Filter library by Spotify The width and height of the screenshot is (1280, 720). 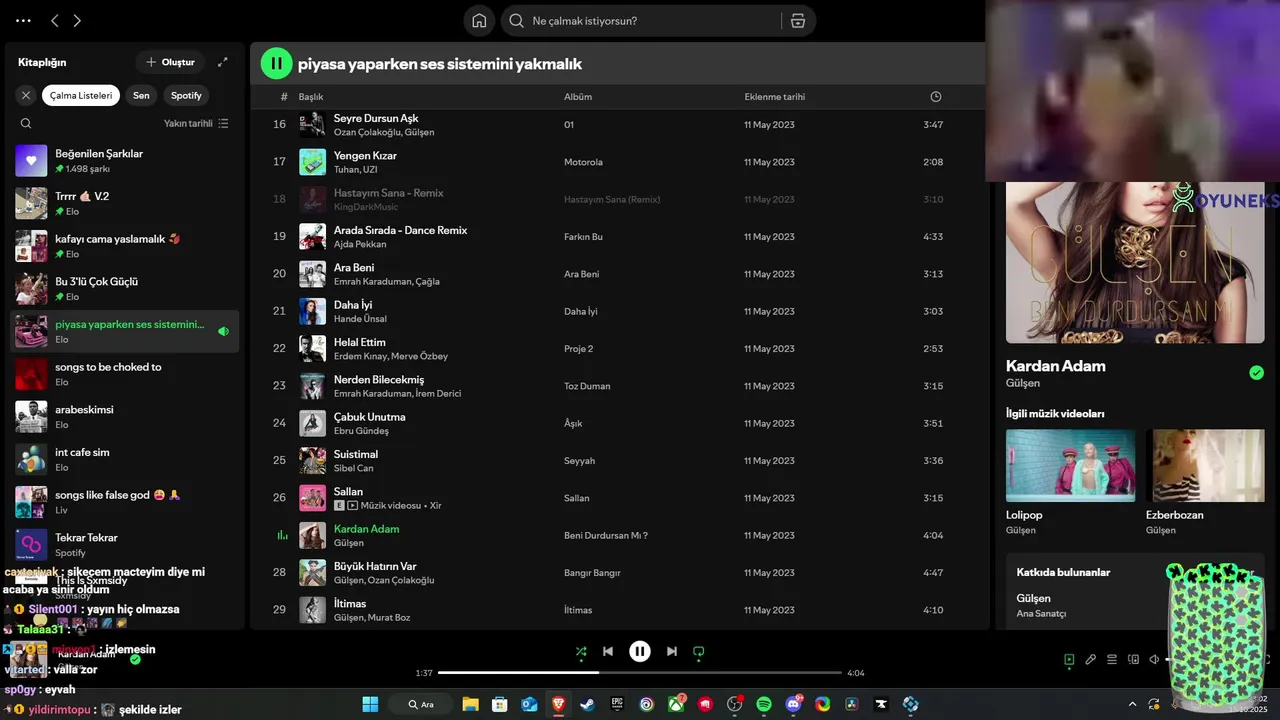186,95
